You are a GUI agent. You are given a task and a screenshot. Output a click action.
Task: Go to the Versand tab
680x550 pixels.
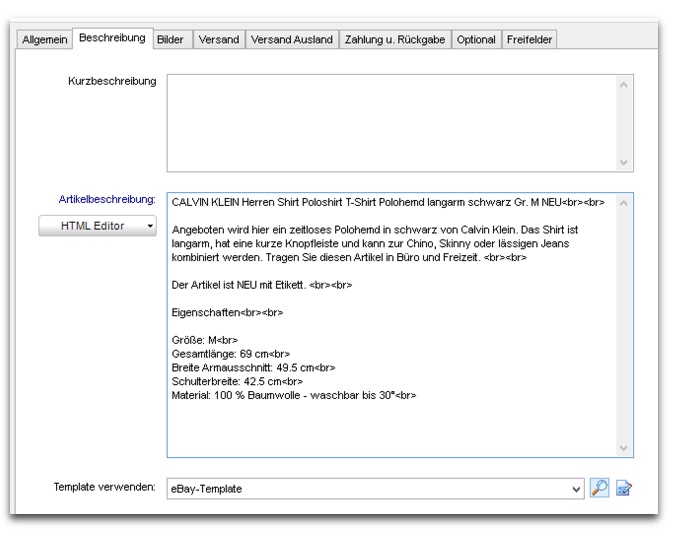(219, 40)
